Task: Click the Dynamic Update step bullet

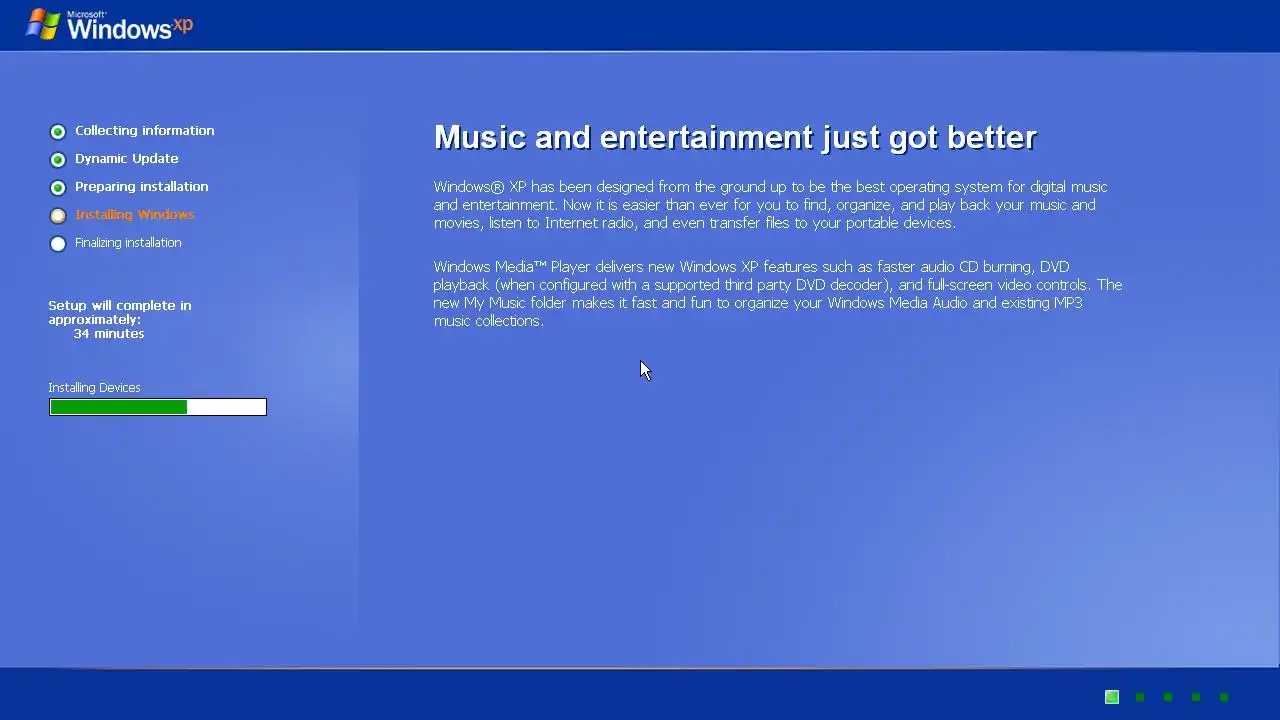Action: [x=58, y=159]
